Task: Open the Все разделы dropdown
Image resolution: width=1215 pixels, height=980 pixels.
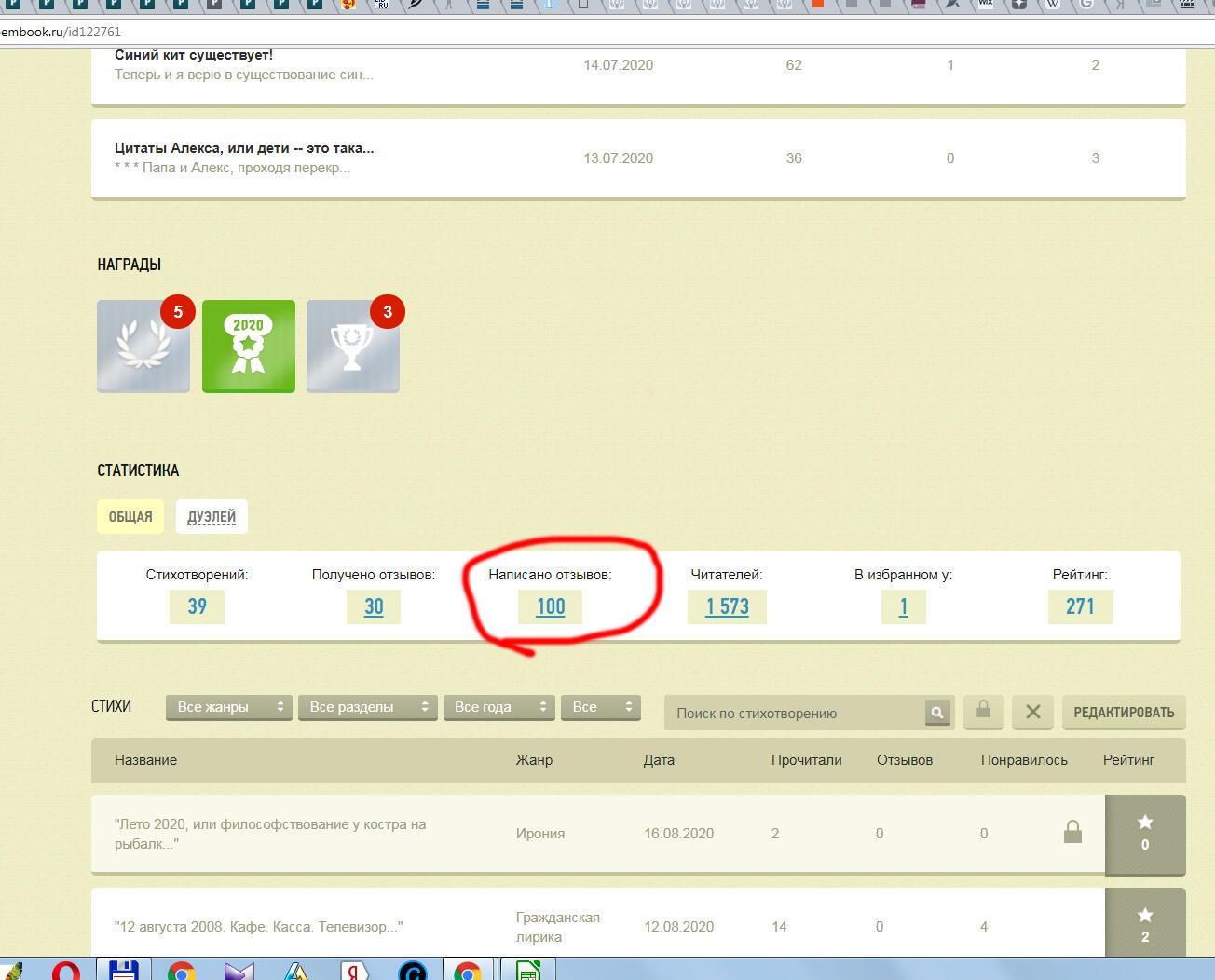Action: click(367, 707)
